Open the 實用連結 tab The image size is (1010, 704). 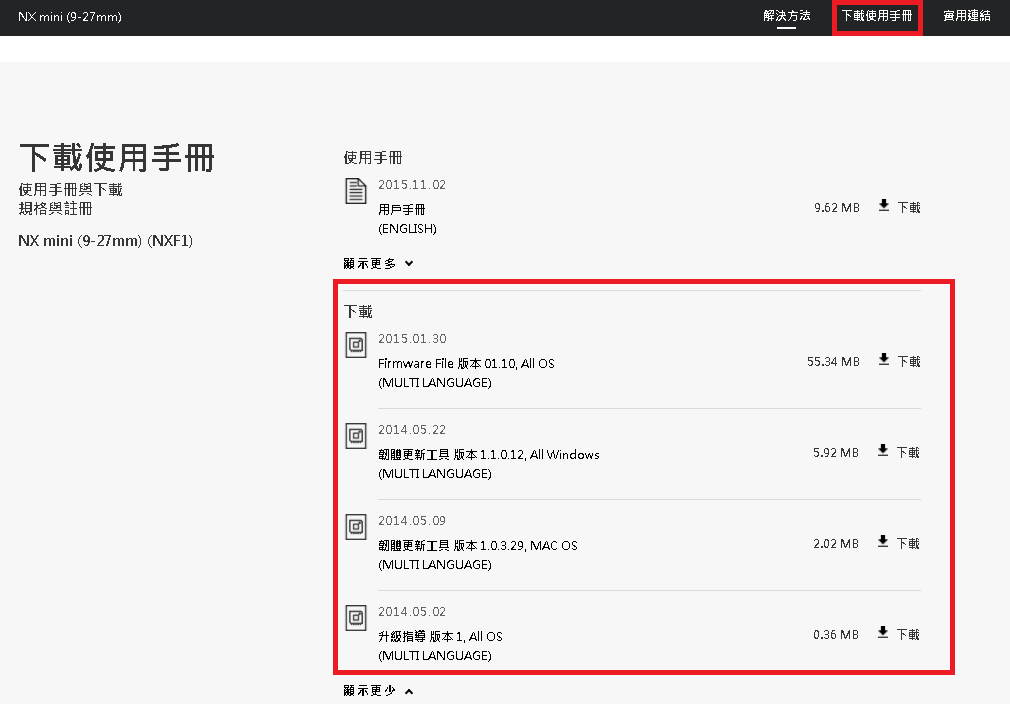[x=967, y=16]
